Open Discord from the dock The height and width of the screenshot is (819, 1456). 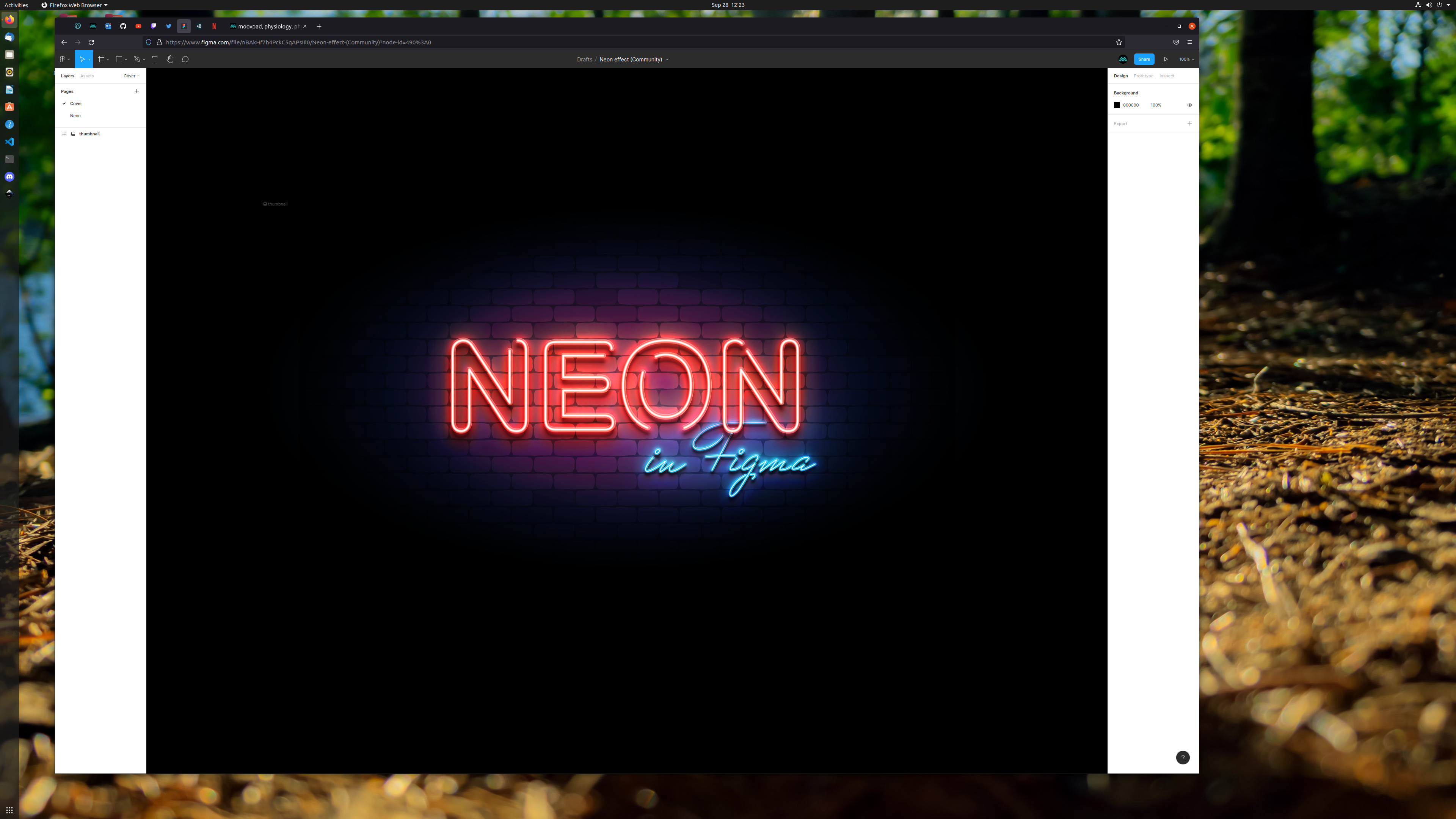click(x=9, y=177)
